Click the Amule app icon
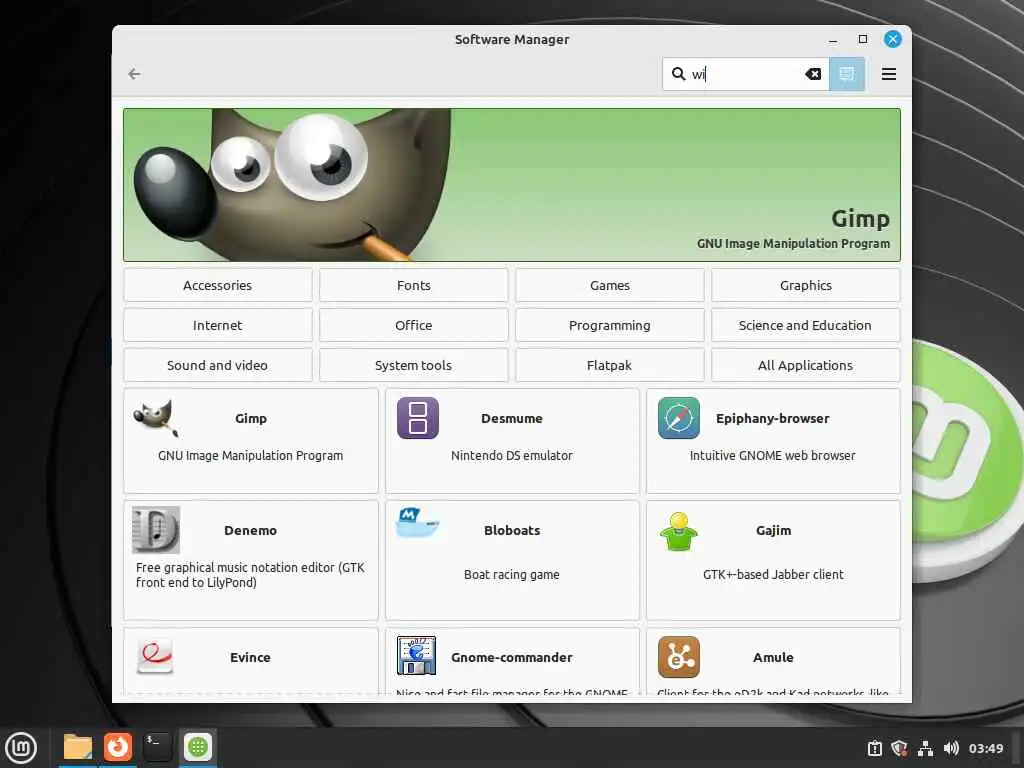Image resolution: width=1024 pixels, height=768 pixels. tap(679, 657)
